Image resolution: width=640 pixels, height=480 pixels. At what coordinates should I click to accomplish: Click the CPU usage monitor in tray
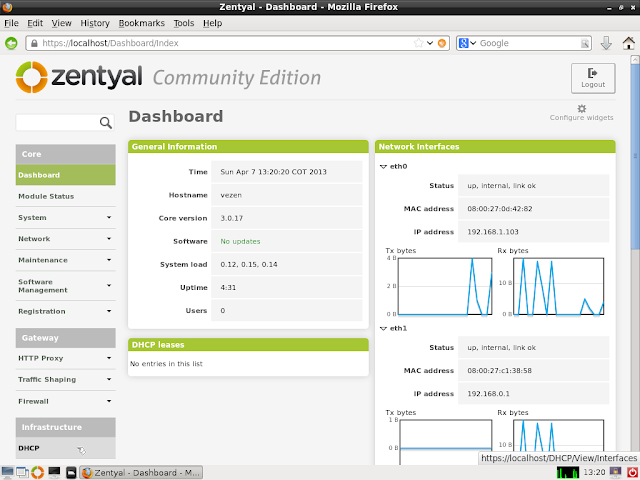pos(568,473)
